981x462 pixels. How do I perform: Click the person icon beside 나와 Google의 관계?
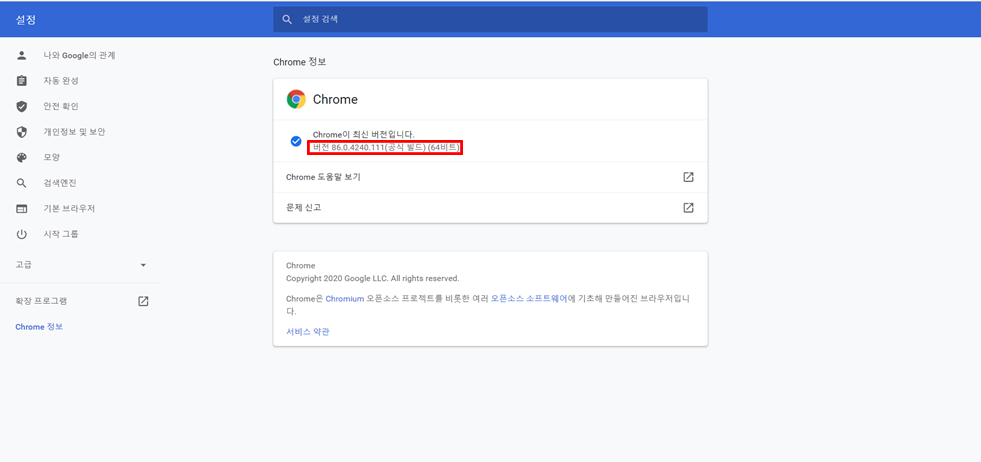pyautogui.click(x=22, y=55)
